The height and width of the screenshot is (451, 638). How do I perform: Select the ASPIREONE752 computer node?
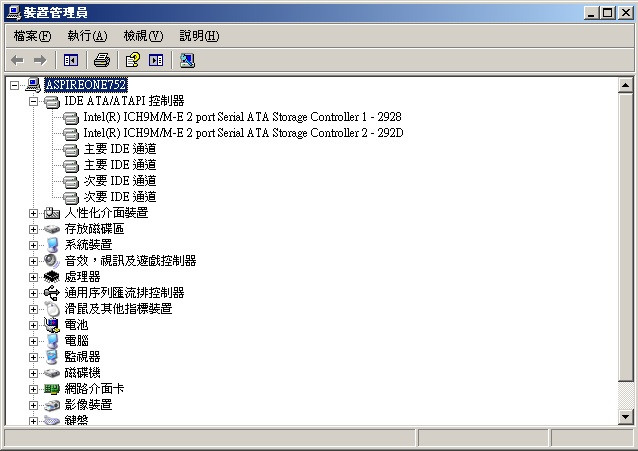86,85
